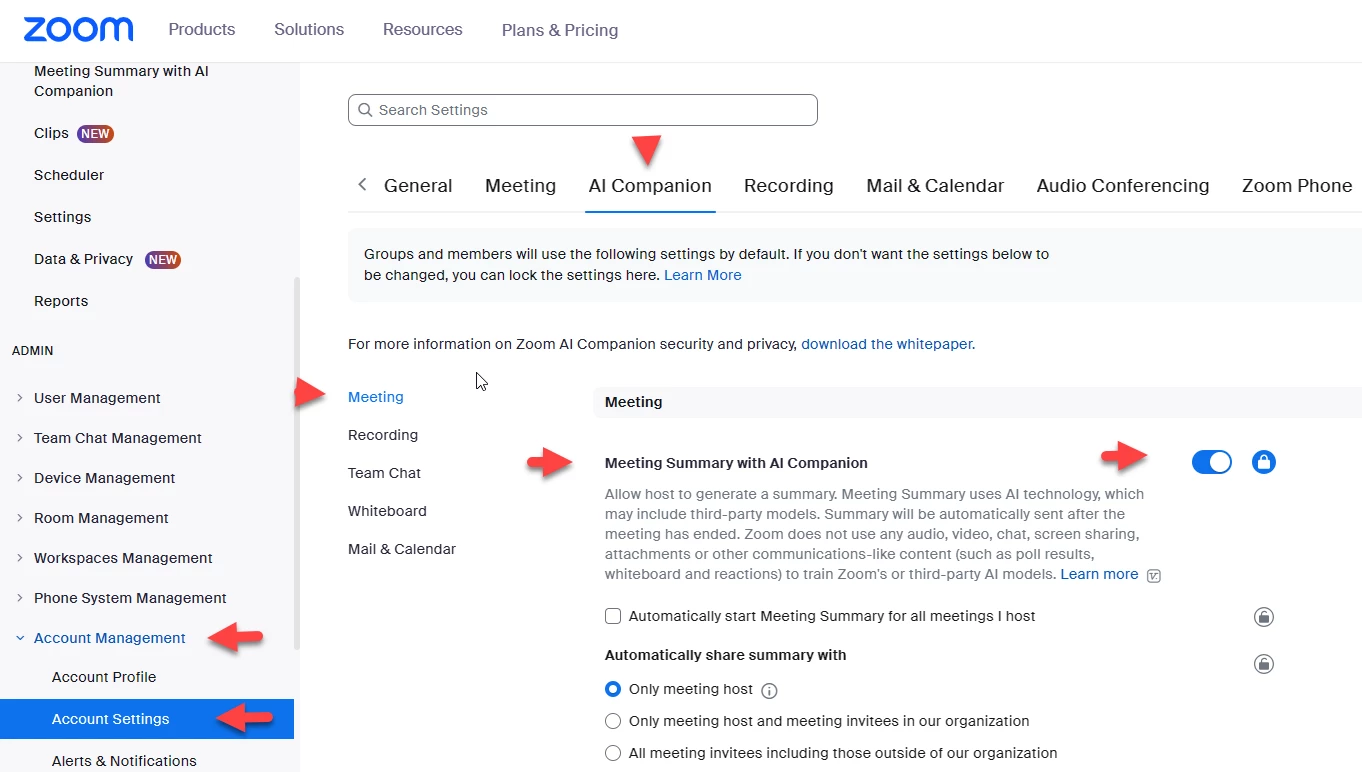The image size is (1362, 772).
Task: Jump to Mail & Calendar section in side list
Action: click(402, 549)
